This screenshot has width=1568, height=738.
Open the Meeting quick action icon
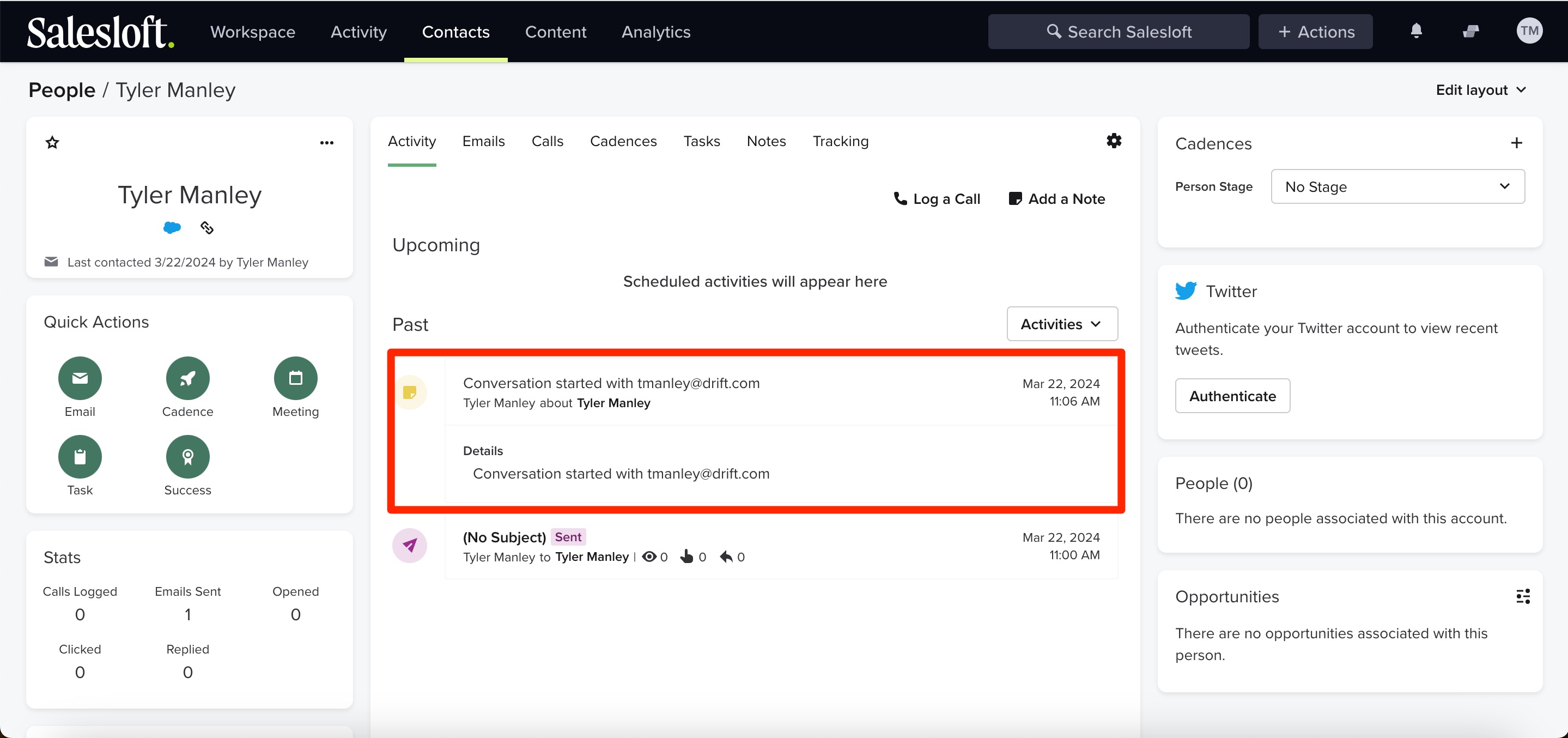click(x=295, y=378)
